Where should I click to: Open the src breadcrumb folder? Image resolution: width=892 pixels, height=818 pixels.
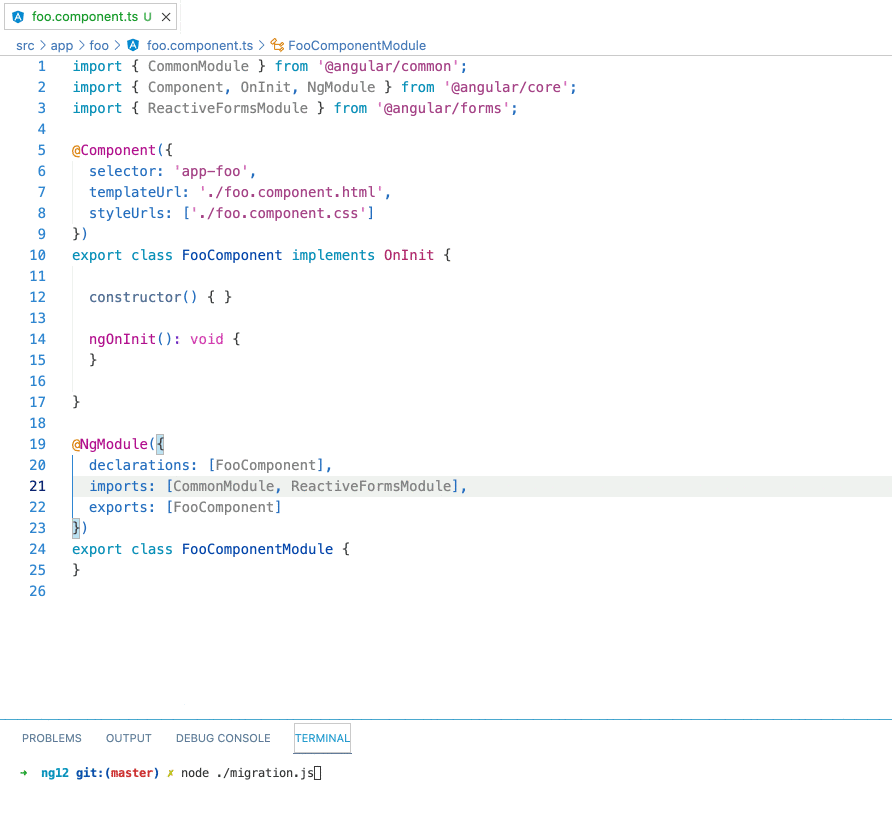pos(25,46)
